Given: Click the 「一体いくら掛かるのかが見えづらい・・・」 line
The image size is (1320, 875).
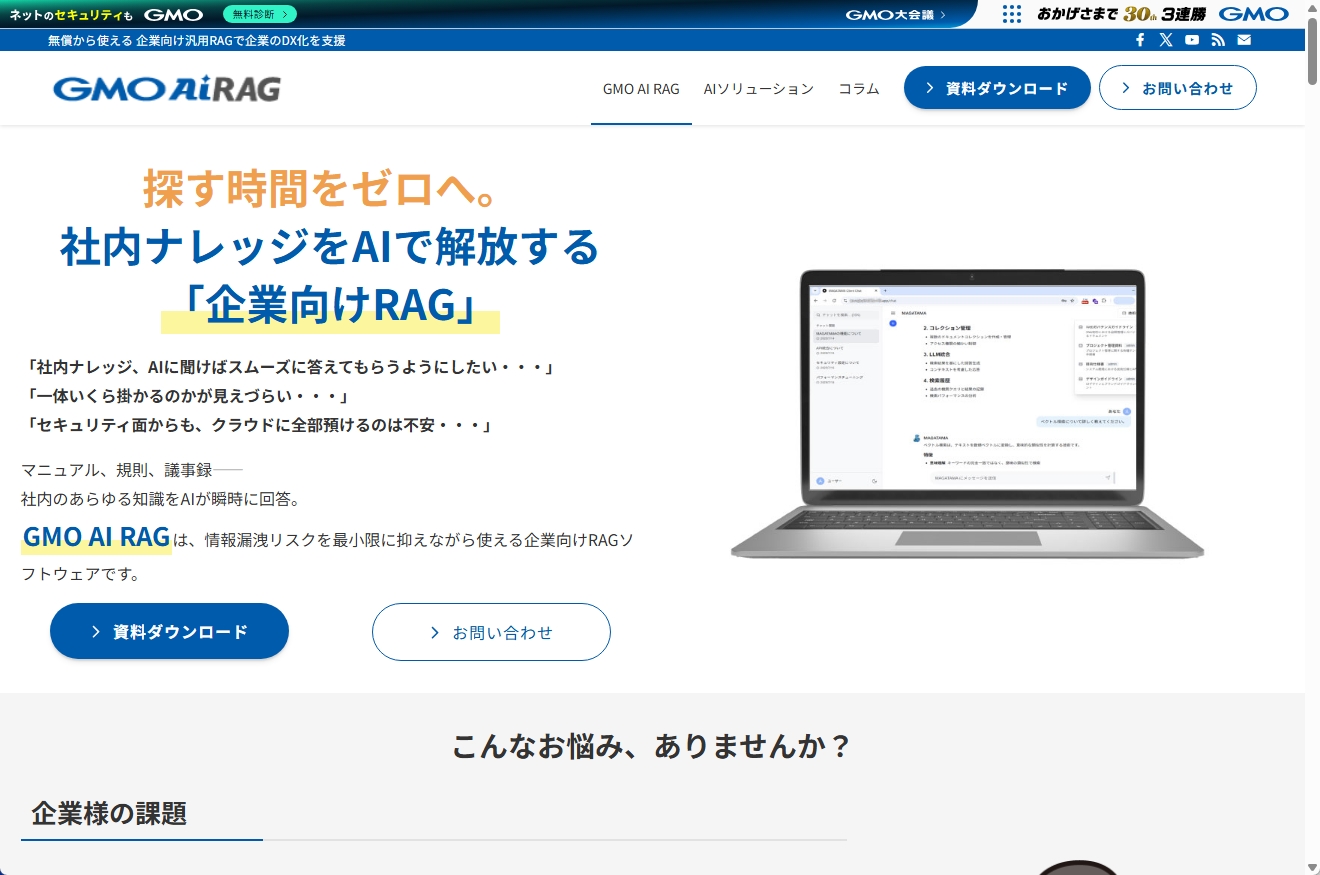Looking at the screenshot, I should point(186,396).
